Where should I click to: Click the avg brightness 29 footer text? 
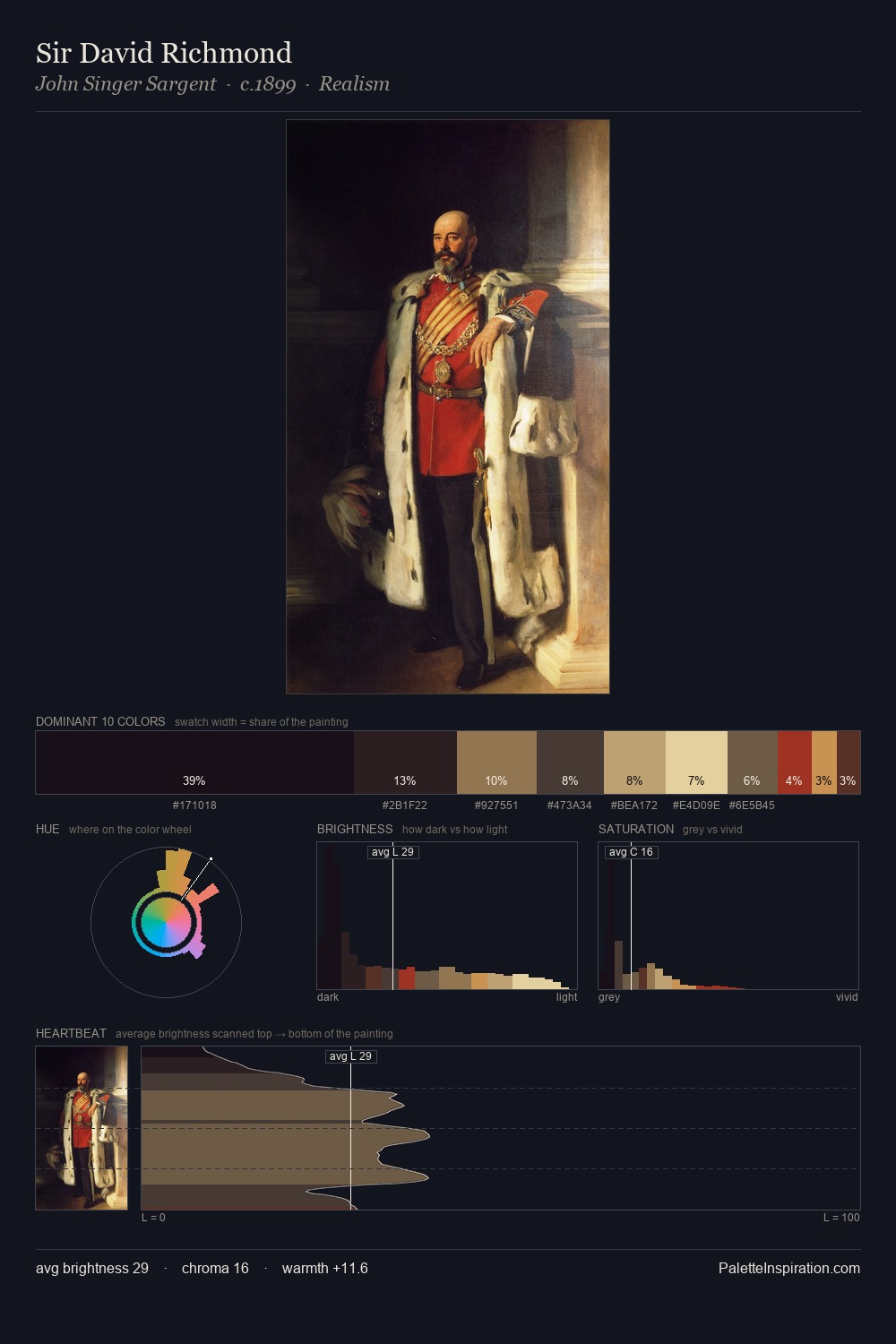point(92,1268)
